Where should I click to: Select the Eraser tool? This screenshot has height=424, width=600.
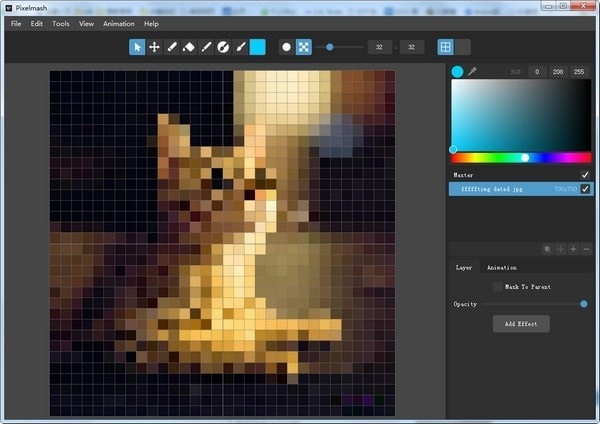pos(188,47)
